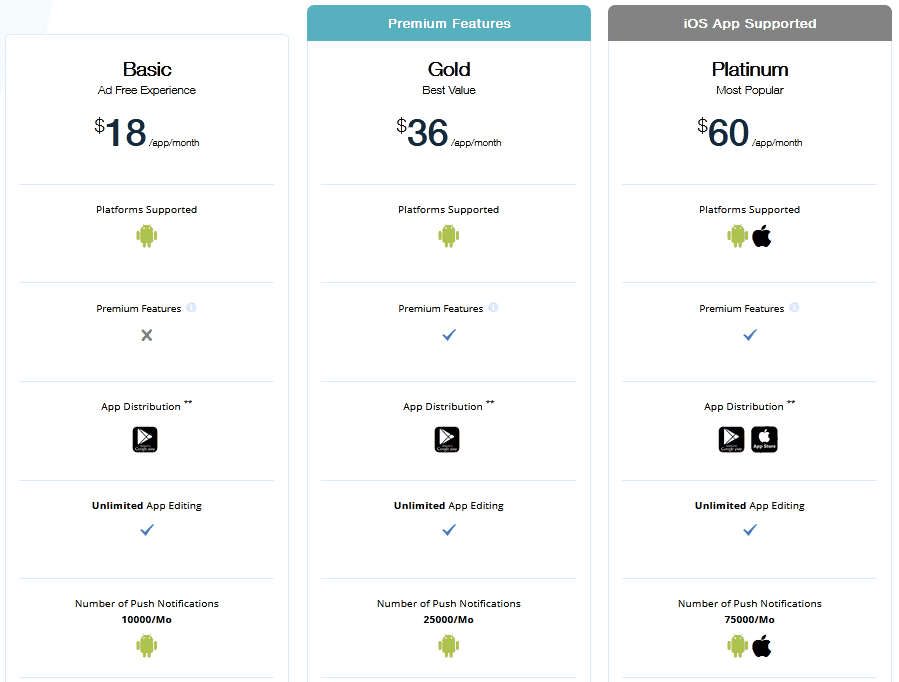Click the Android icon under Basic Platforms Supported

pos(147,236)
